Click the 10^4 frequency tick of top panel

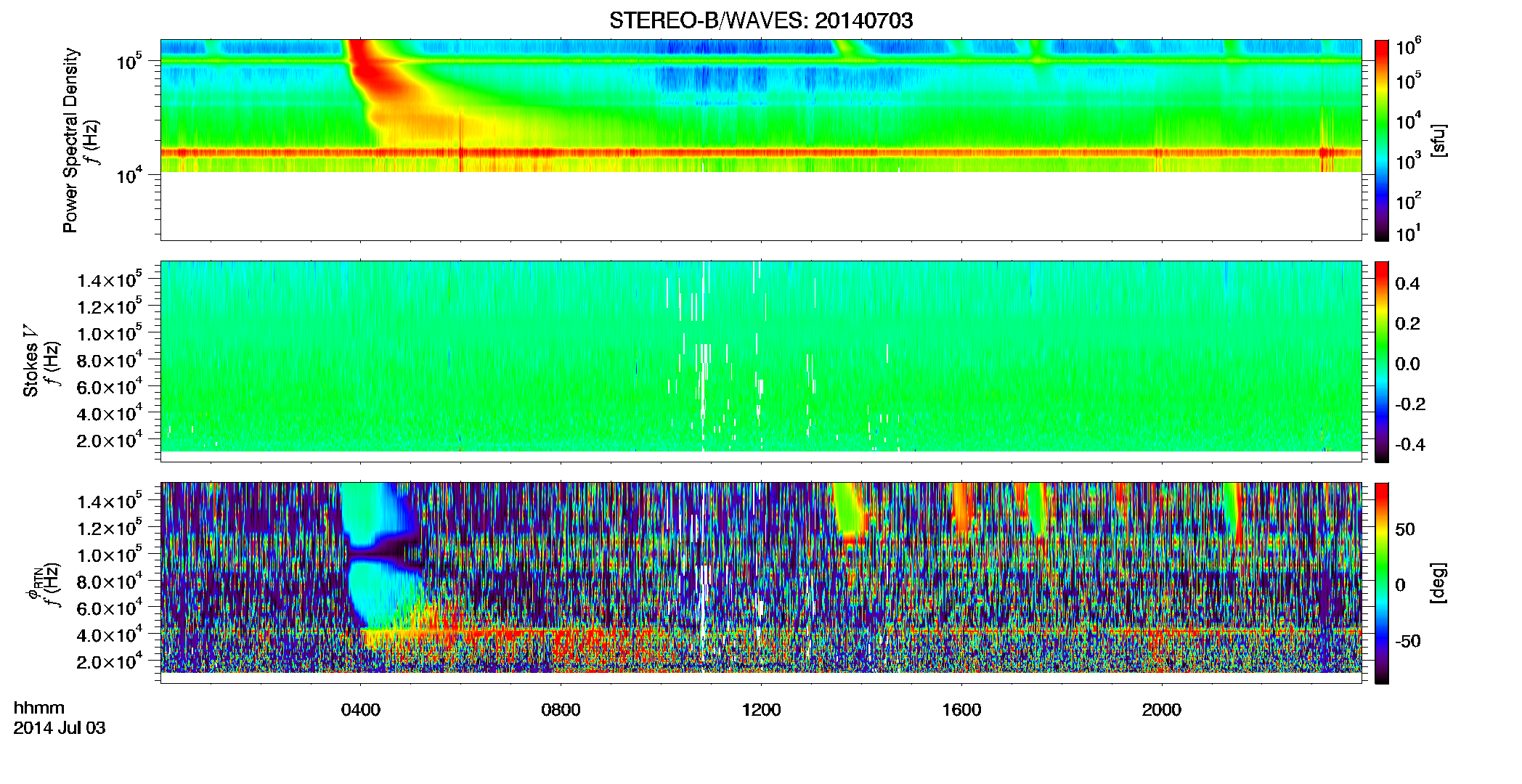pyautogui.click(x=129, y=174)
